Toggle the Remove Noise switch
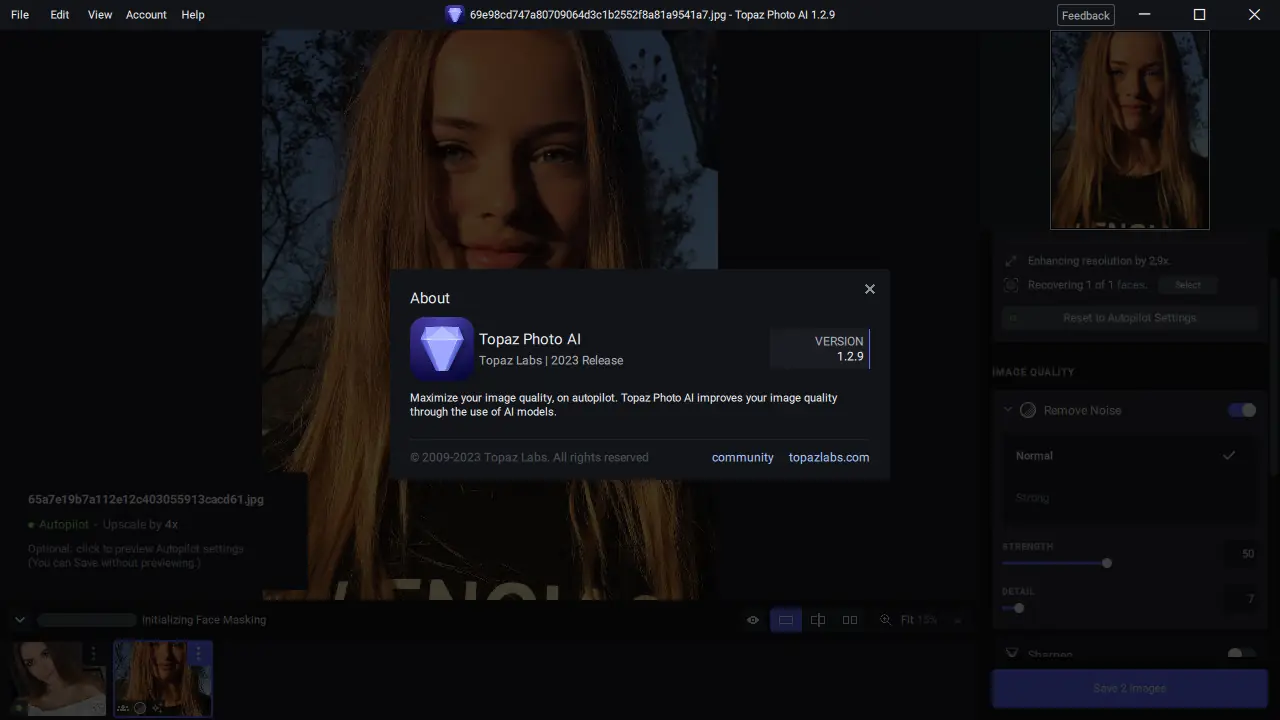Viewport: 1280px width, 720px height. pyautogui.click(x=1242, y=410)
